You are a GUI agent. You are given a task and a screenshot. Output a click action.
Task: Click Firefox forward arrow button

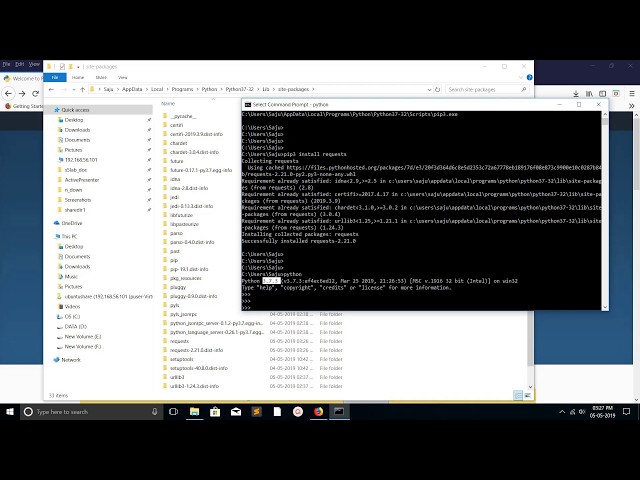pyautogui.click(x=22, y=93)
